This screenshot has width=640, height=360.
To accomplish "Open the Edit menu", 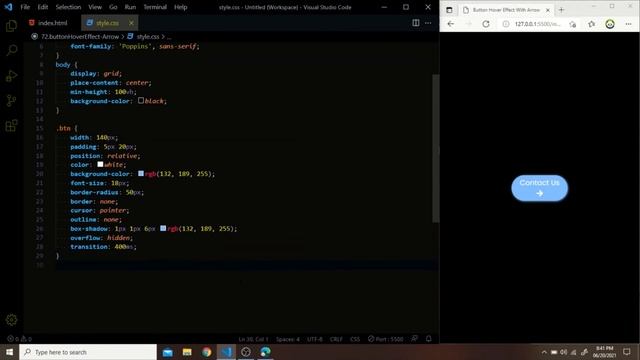I will click(42, 7).
